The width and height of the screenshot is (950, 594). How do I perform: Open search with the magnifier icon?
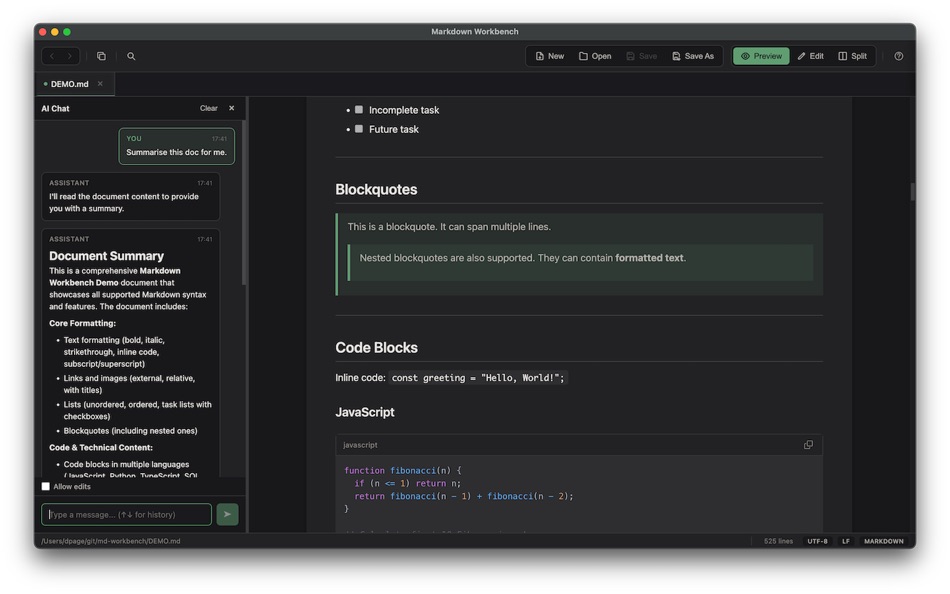click(x=130, y=56)
